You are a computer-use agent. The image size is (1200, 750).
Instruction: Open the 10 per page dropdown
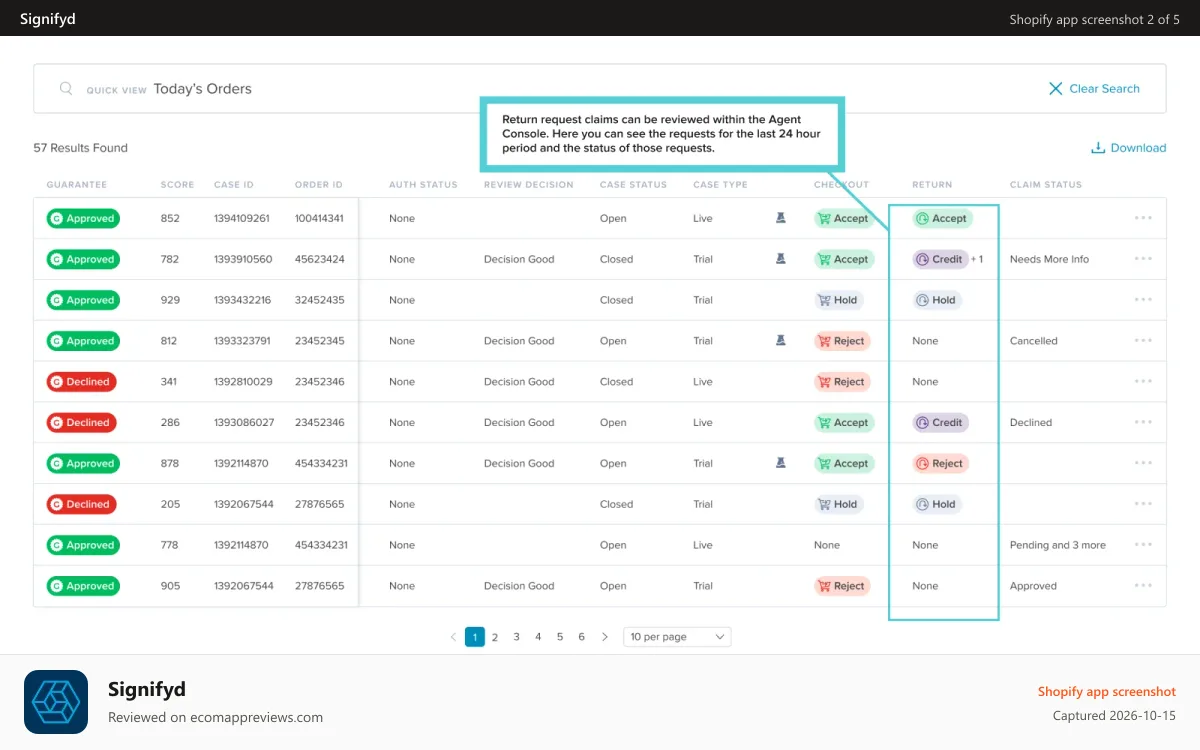click(677, 637)
